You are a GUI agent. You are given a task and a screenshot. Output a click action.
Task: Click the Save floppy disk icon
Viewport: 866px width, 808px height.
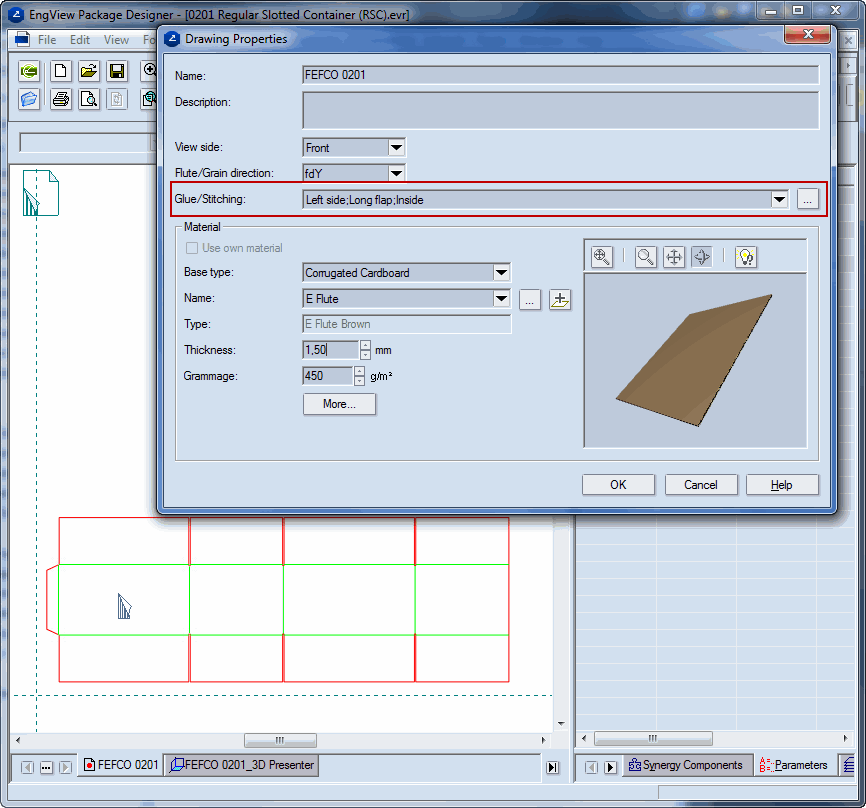pyautogui.click(x=117, y=71)
